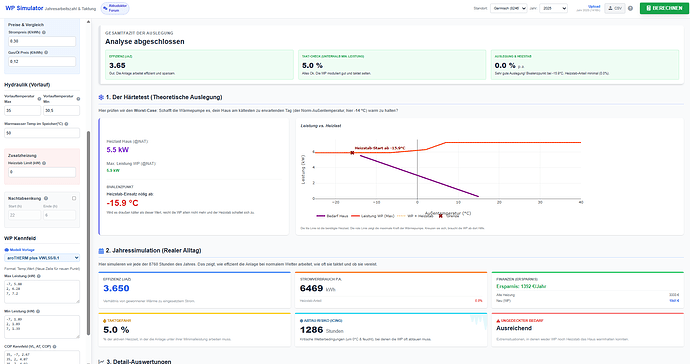Click the '6469' Stromverbrauch value
This screenshot has height=364, width=690.
[x=312, y=289]
